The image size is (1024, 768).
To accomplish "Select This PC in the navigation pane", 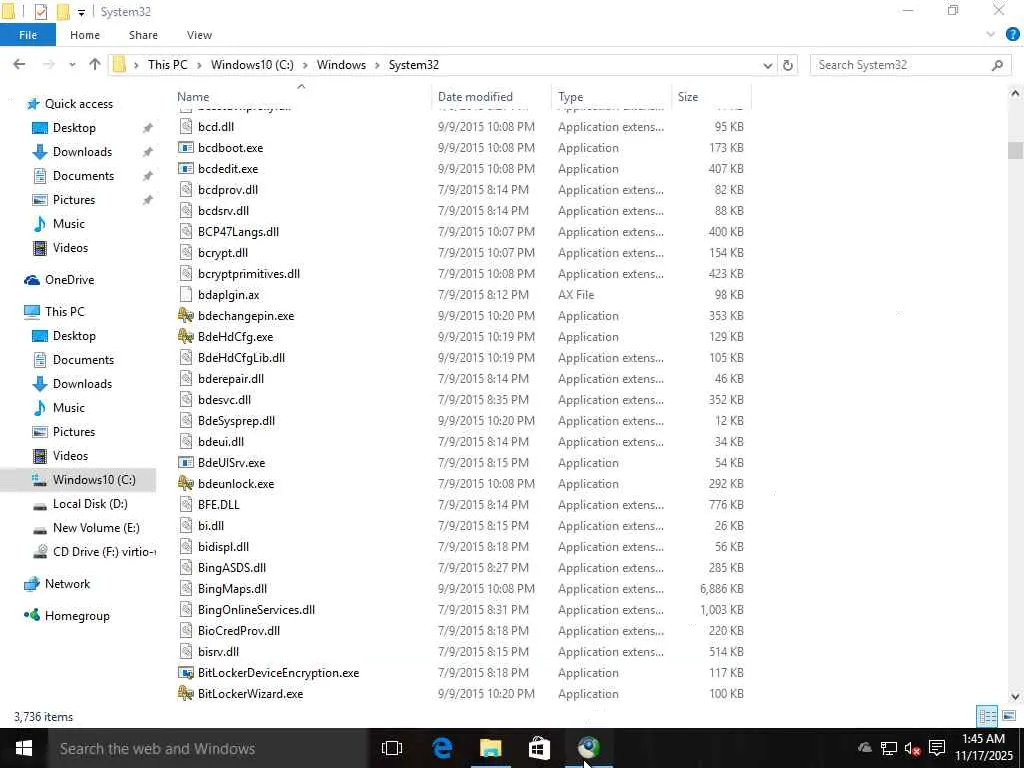I will click(64, 312).
